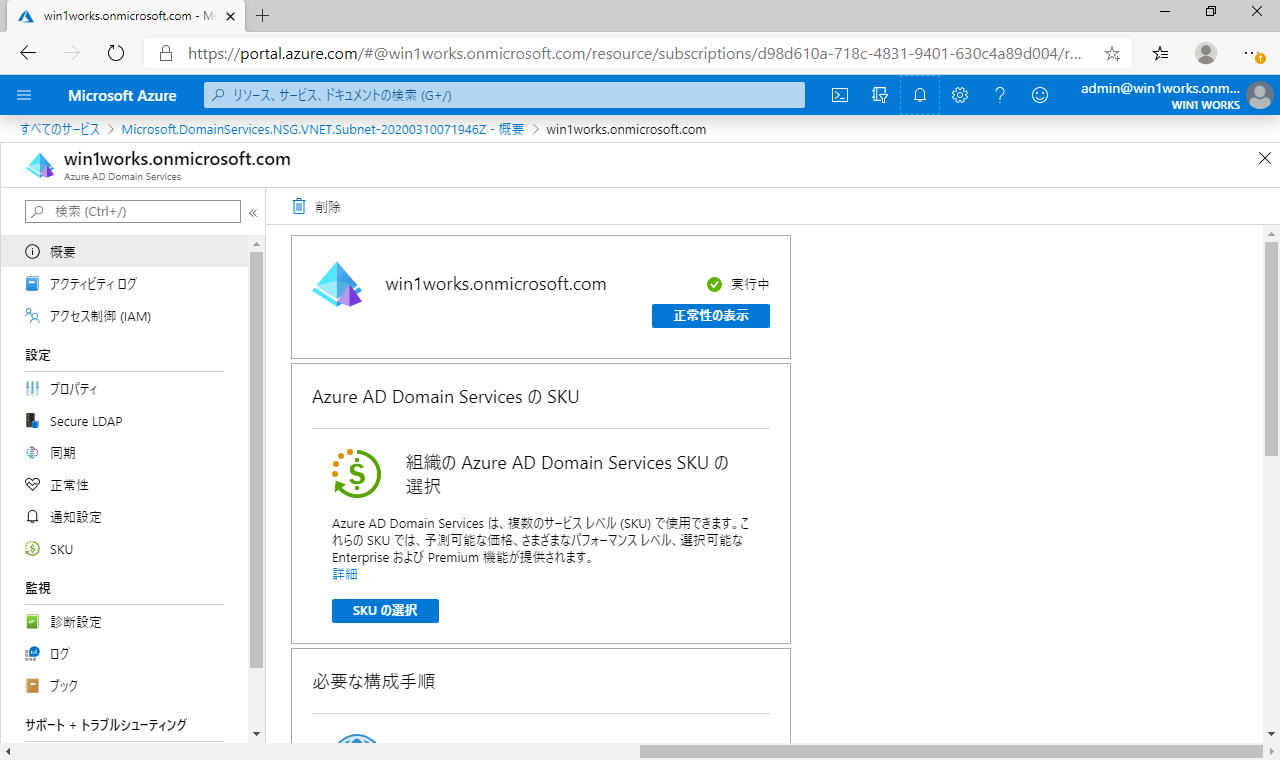Open the notifications bell
Screen dimensions: 1280x760
(x=920, y=95)
